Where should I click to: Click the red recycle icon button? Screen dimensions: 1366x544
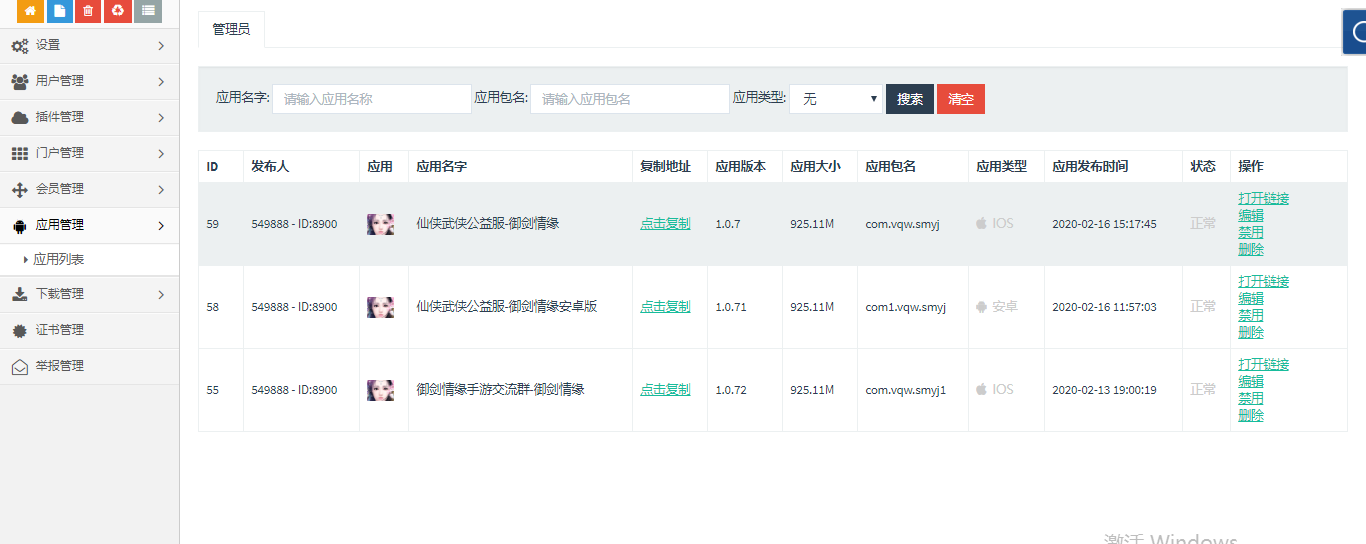(x=118, y=11)
